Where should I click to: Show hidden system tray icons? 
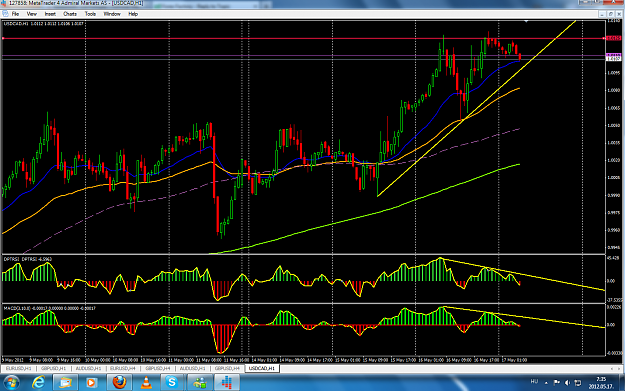(x=546, y=383)
